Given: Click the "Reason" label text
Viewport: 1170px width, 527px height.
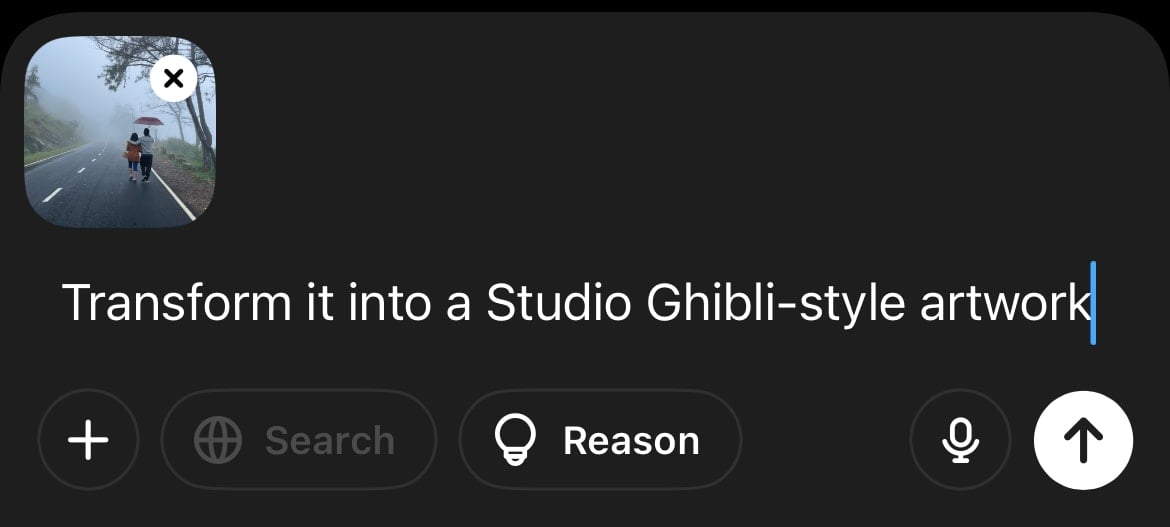Looking at the screenshot, I should 631,440.
